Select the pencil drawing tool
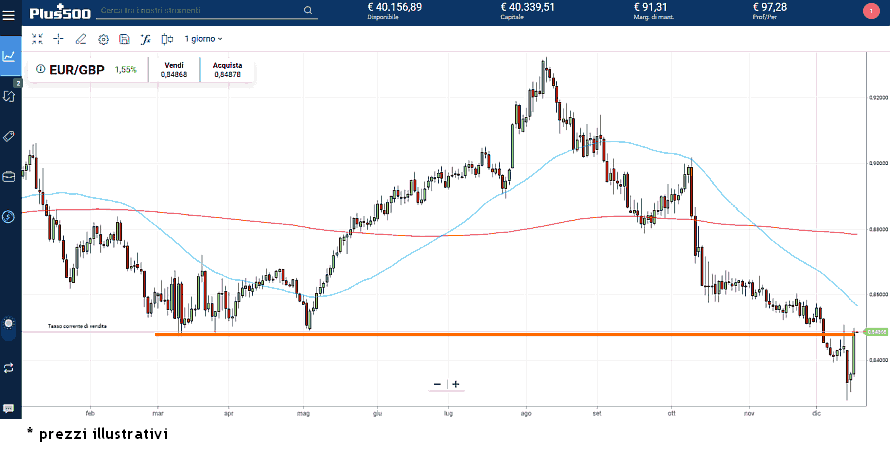 pos(81,39)
